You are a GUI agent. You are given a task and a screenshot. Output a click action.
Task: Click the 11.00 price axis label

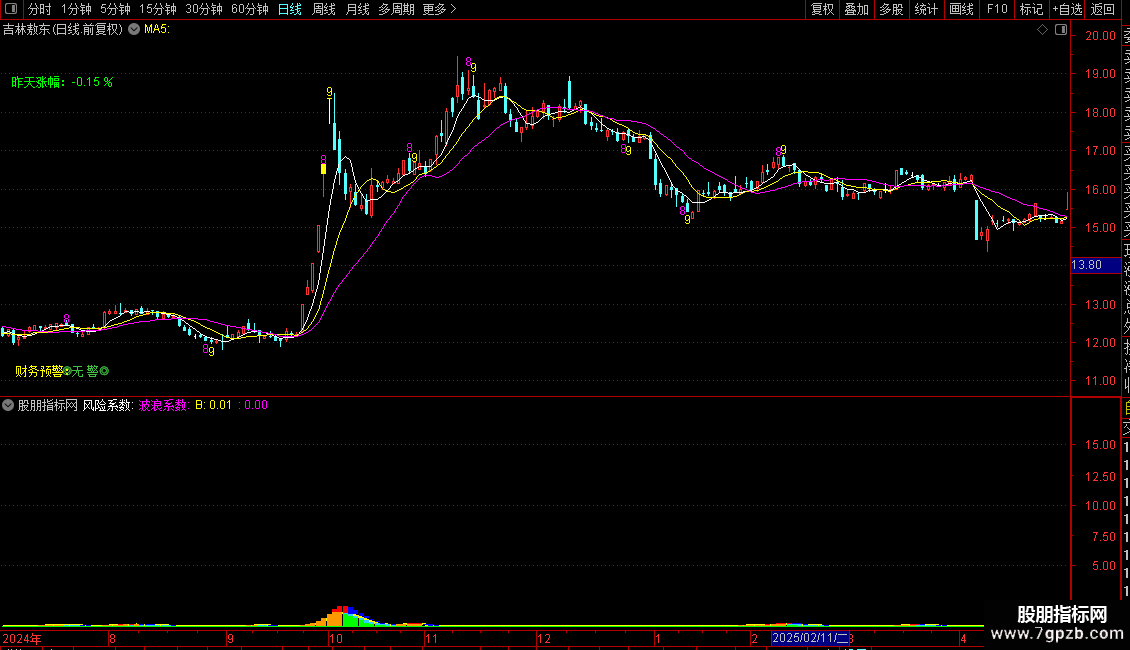[x=1100, y=381]
